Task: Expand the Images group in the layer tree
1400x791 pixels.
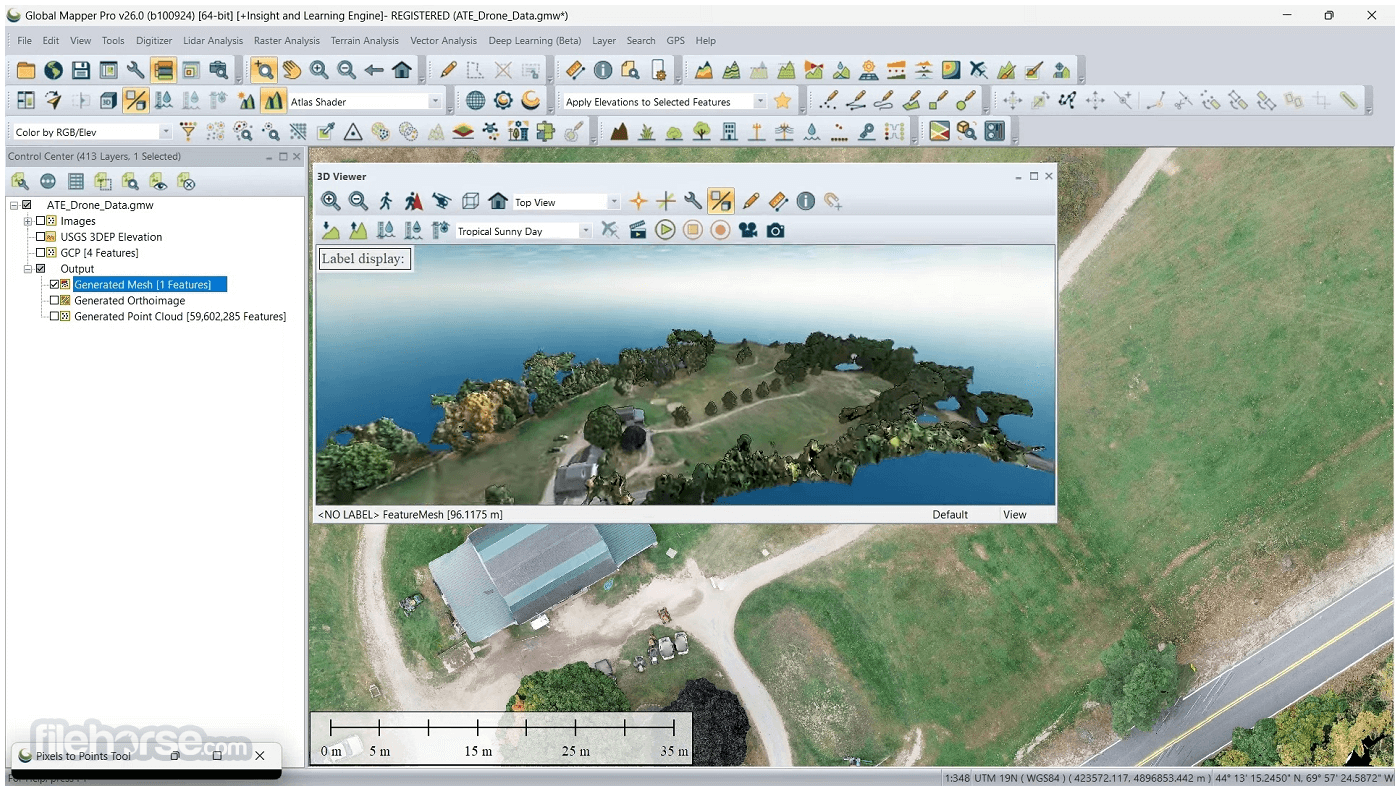Action: tap(27, 221)
